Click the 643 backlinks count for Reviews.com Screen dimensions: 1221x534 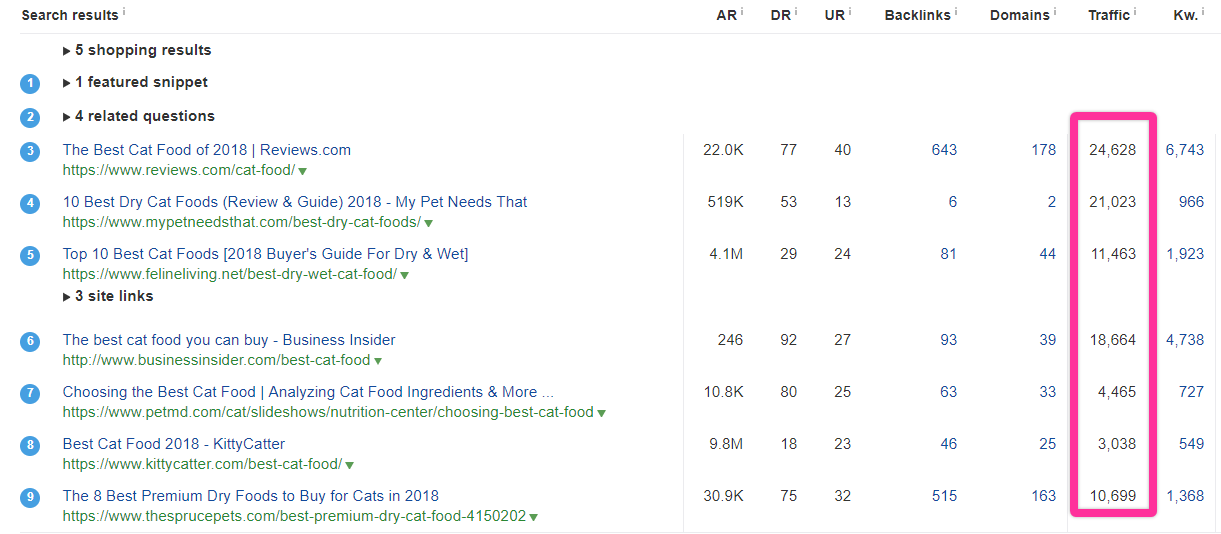pyautogui.click(x=943, y=150)
